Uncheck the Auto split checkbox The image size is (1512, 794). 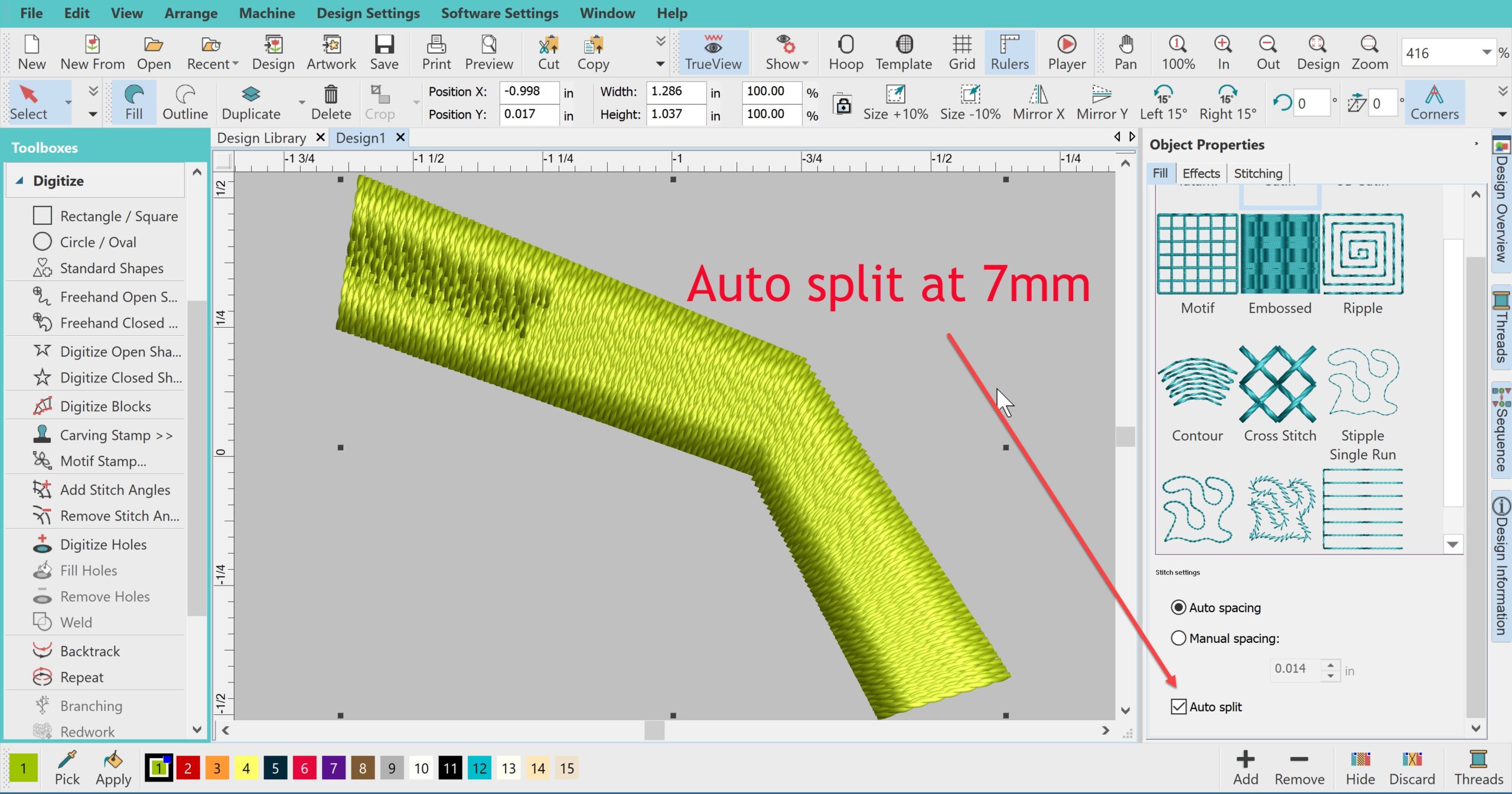click(x=1178, y=707)
